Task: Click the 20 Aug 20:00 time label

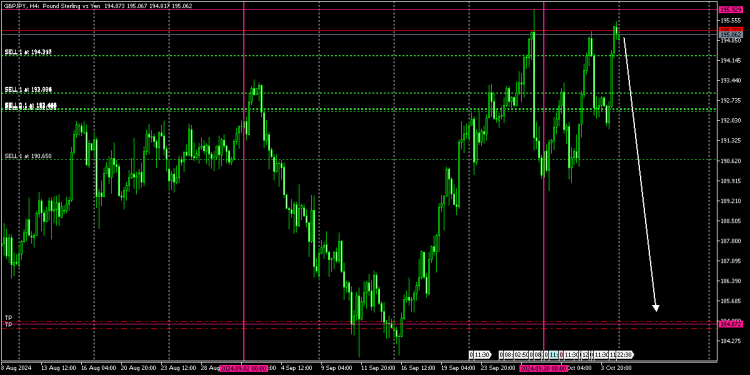Action: pos(138,368)
